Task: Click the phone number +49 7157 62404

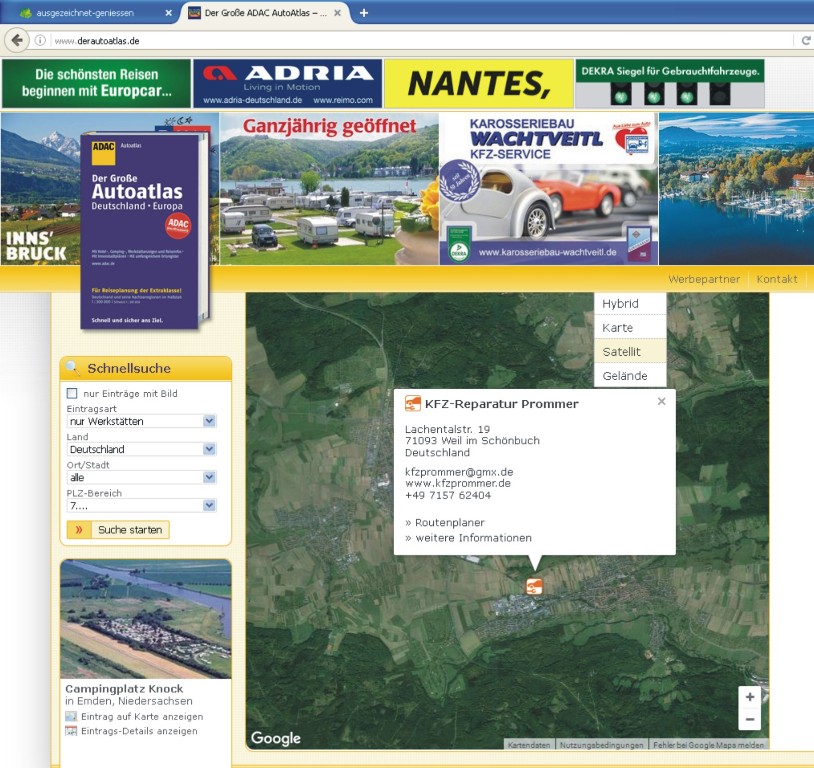Action: click(448, 495)
